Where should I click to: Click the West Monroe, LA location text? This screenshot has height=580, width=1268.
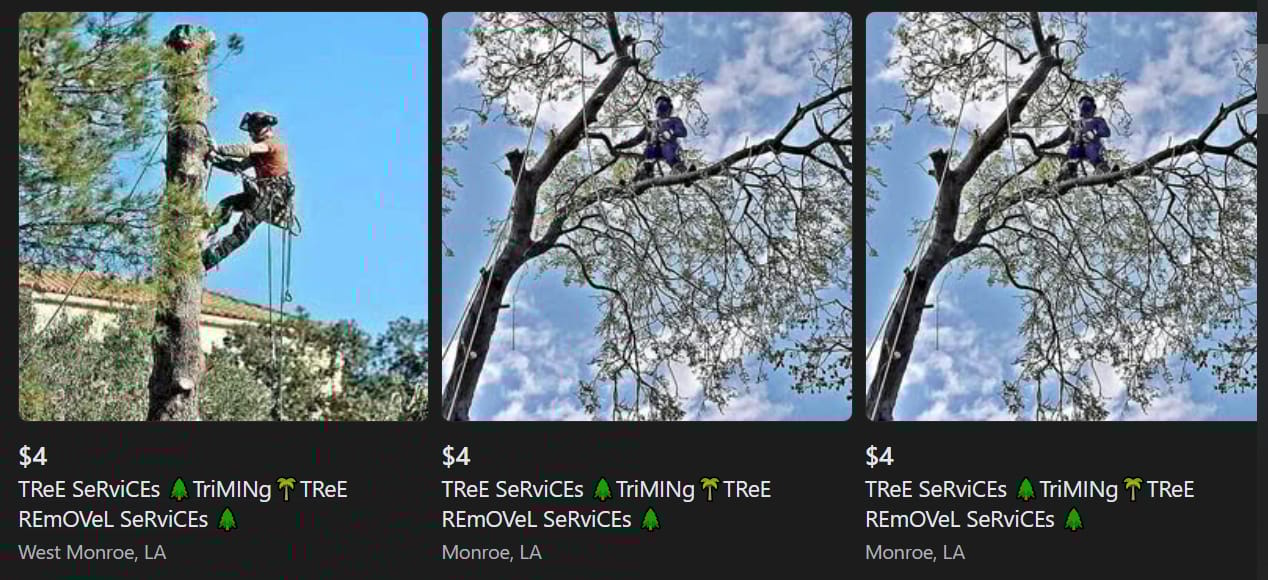(92, 552)
